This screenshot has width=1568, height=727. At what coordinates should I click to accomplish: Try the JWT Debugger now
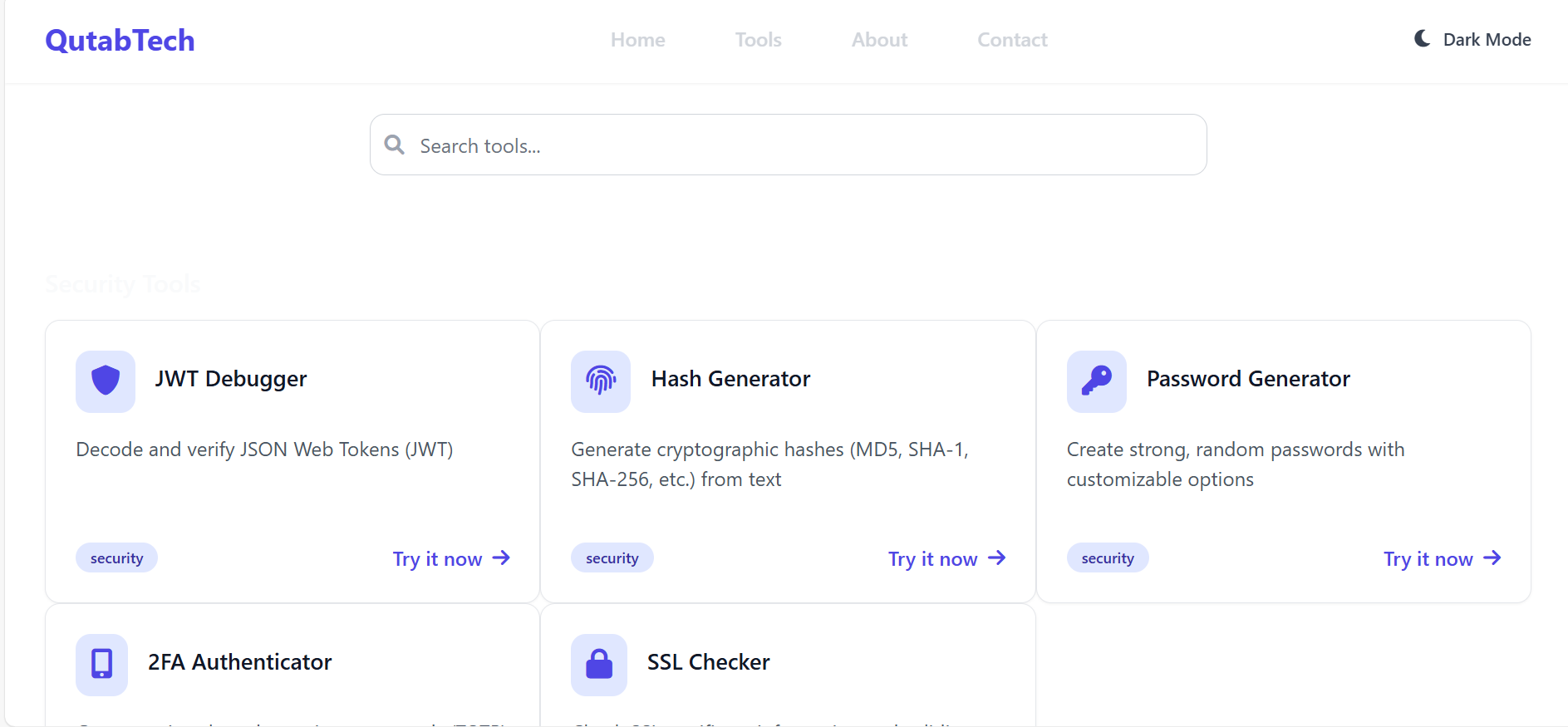pos(451,559)
